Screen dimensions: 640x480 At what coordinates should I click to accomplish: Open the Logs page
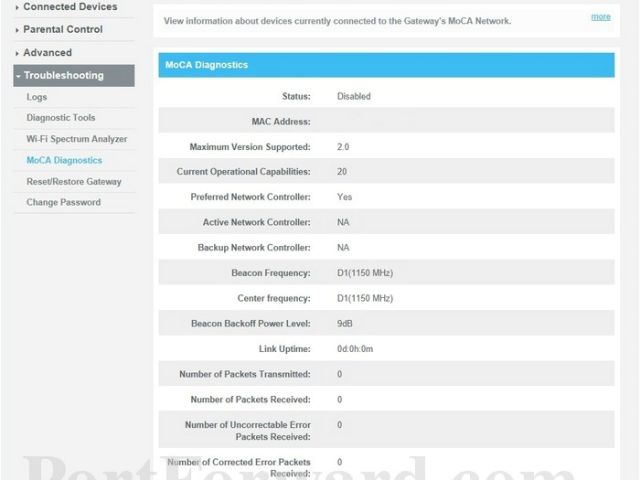click(37, 97)
